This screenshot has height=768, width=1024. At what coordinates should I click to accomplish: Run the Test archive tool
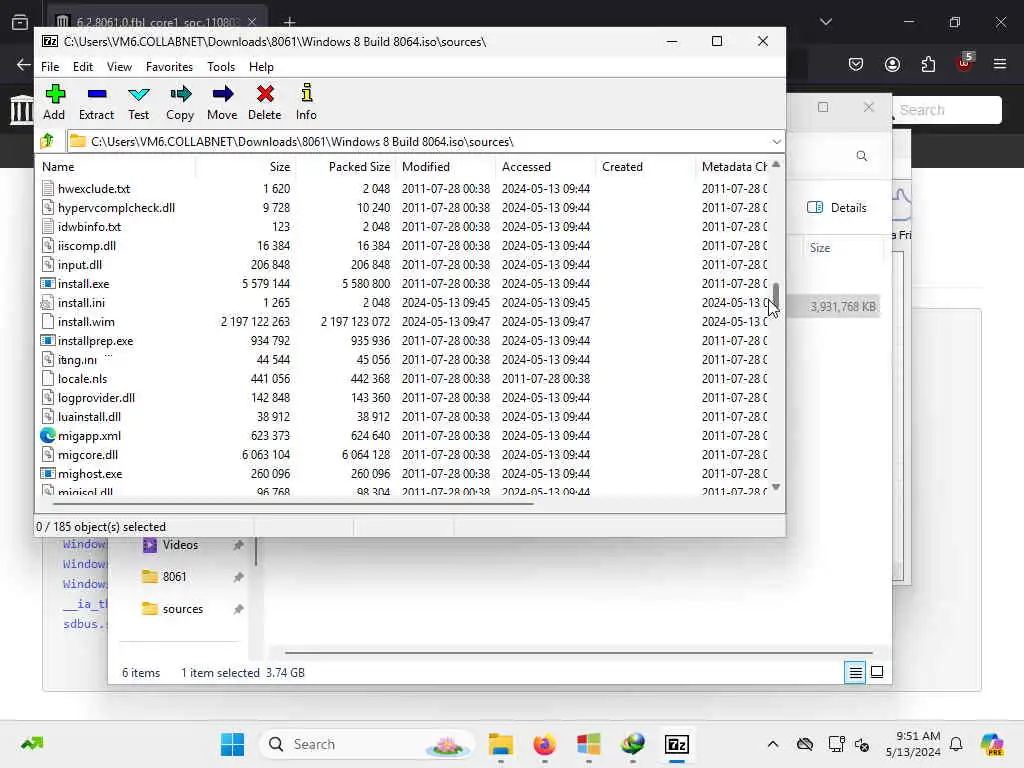click(x=138, y=94)
